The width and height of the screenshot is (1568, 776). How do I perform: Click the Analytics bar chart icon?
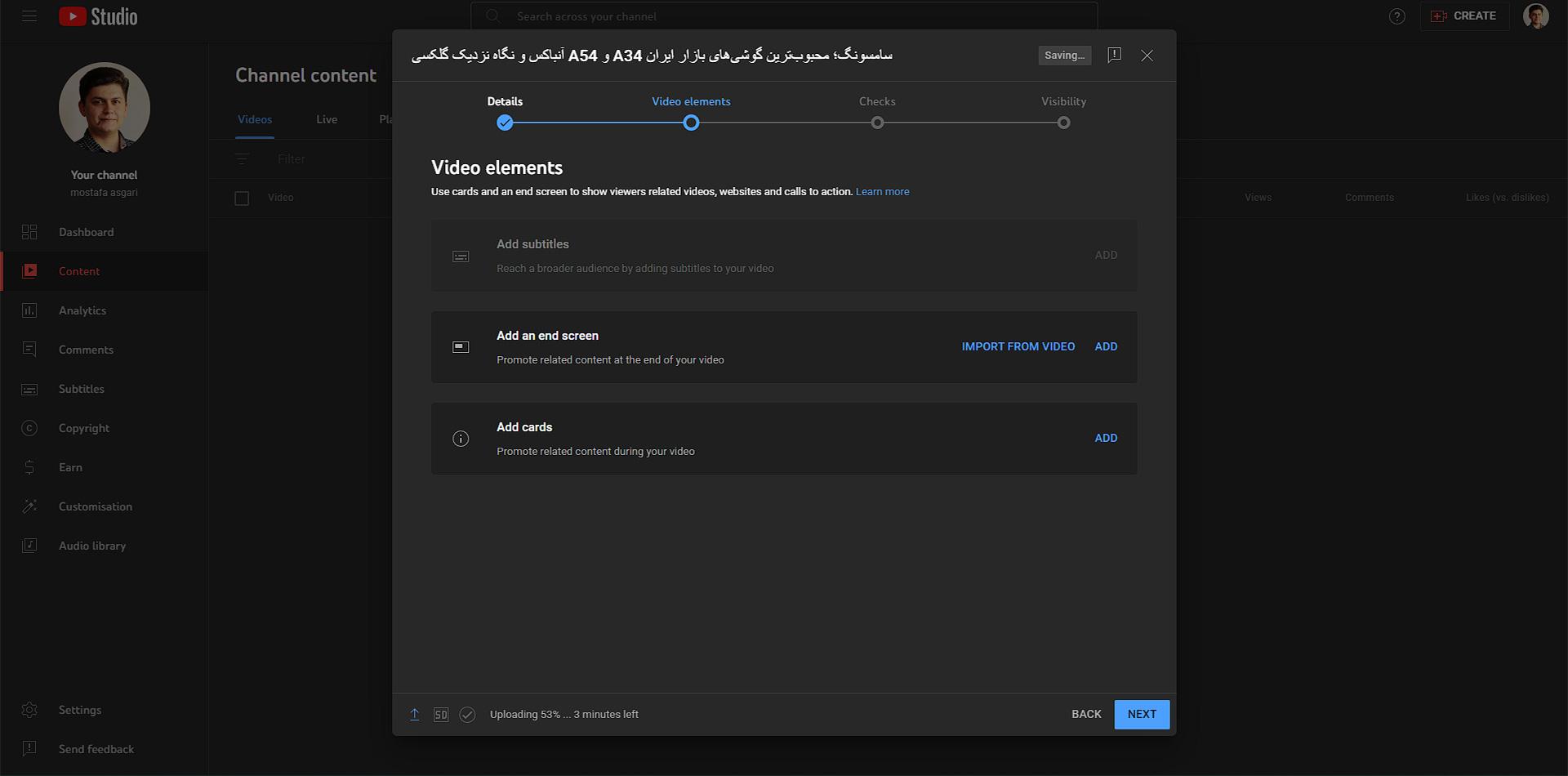click(x=29, y=310)
